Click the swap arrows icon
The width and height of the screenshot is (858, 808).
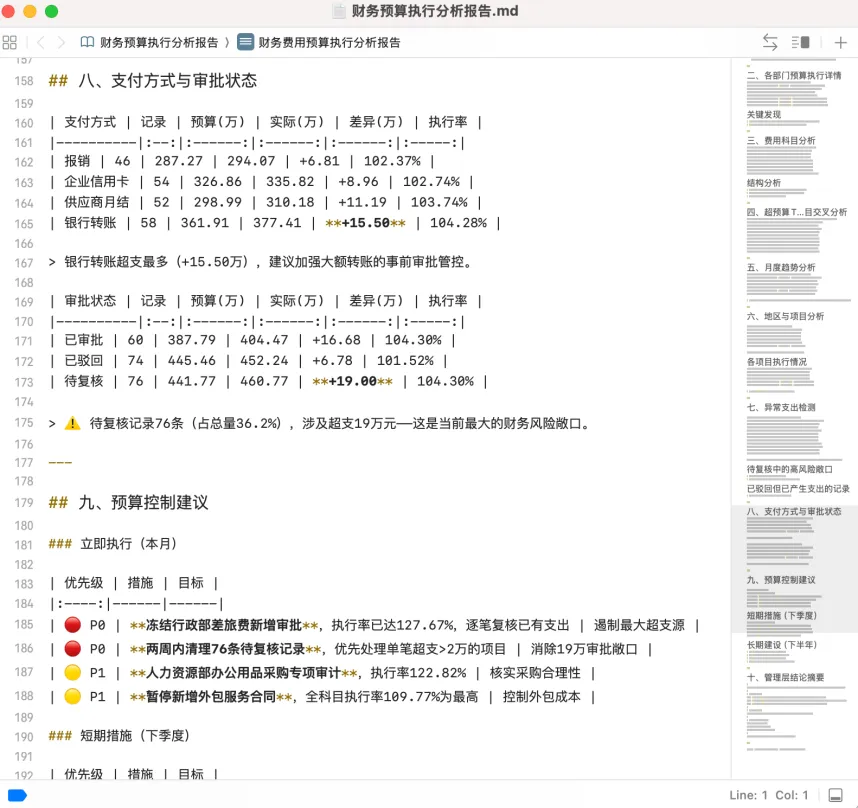tap(770, 42)
